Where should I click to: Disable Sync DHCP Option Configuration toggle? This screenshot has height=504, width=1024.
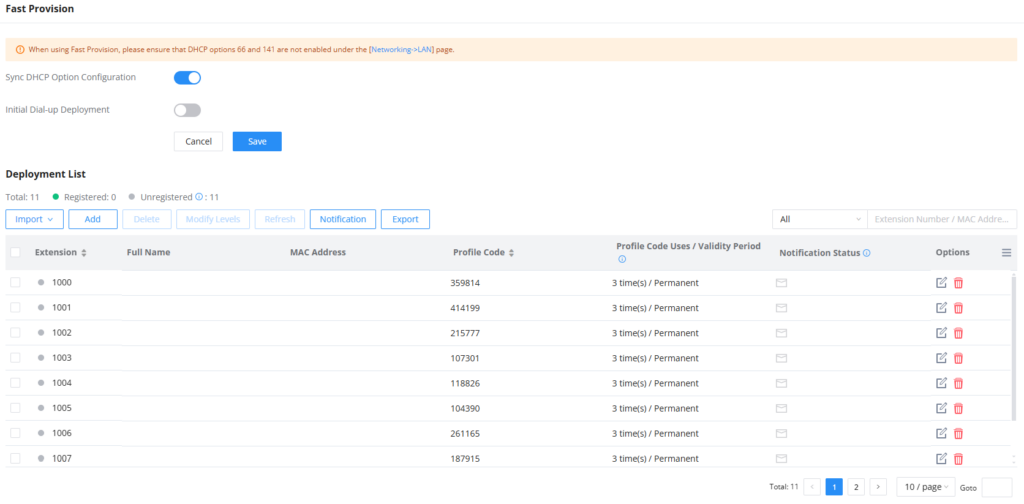tap(187, 78)
